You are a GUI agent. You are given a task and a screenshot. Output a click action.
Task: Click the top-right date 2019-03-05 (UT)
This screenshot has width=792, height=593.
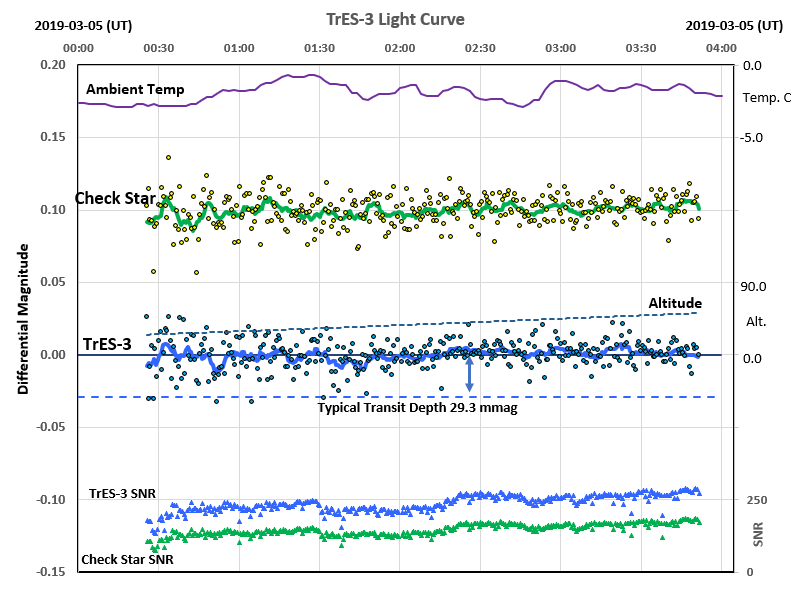point(734,25)
